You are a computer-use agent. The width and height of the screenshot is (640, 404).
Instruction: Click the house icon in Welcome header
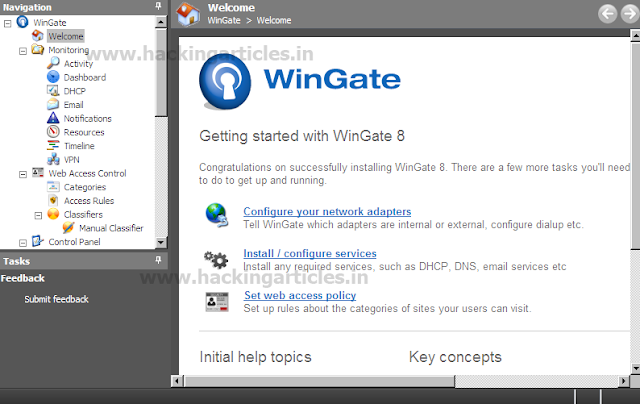coord(188,14)
